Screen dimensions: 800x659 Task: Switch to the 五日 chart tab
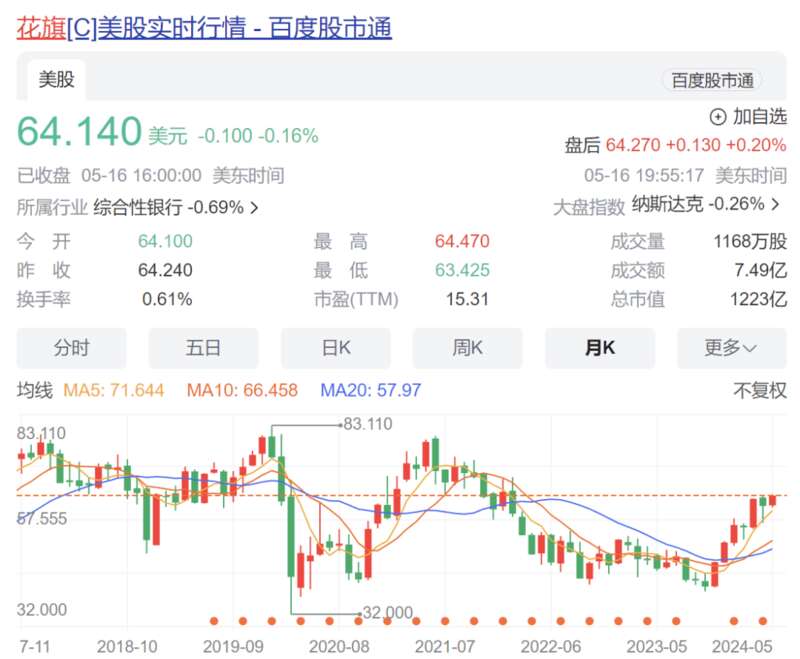203,348
